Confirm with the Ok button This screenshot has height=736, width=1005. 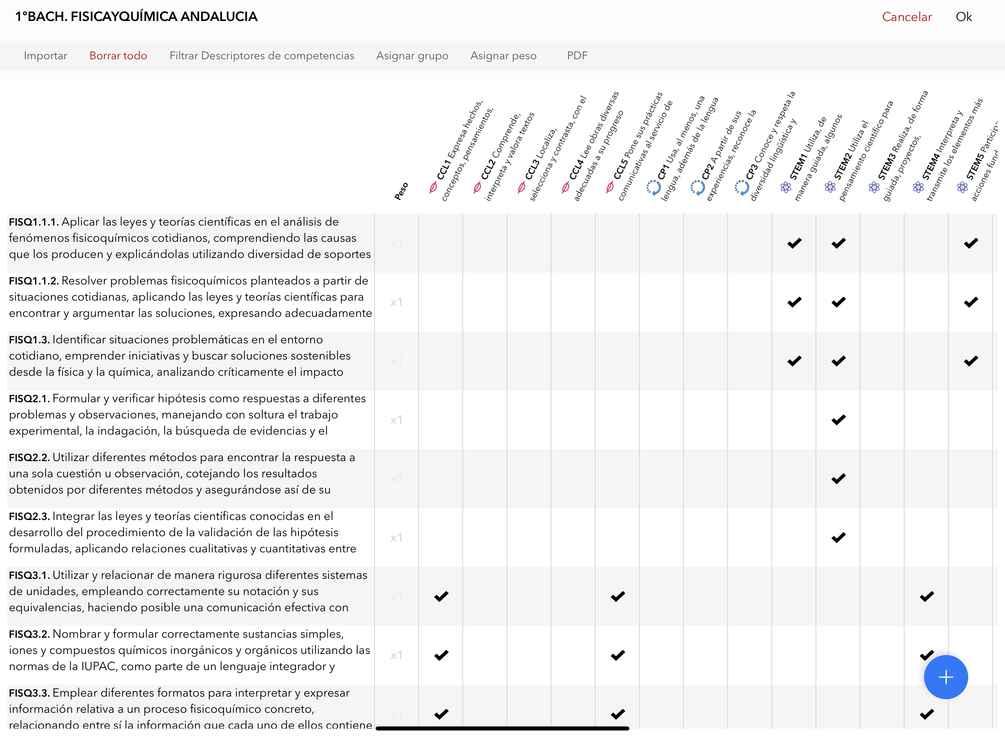tap(964, 17)
